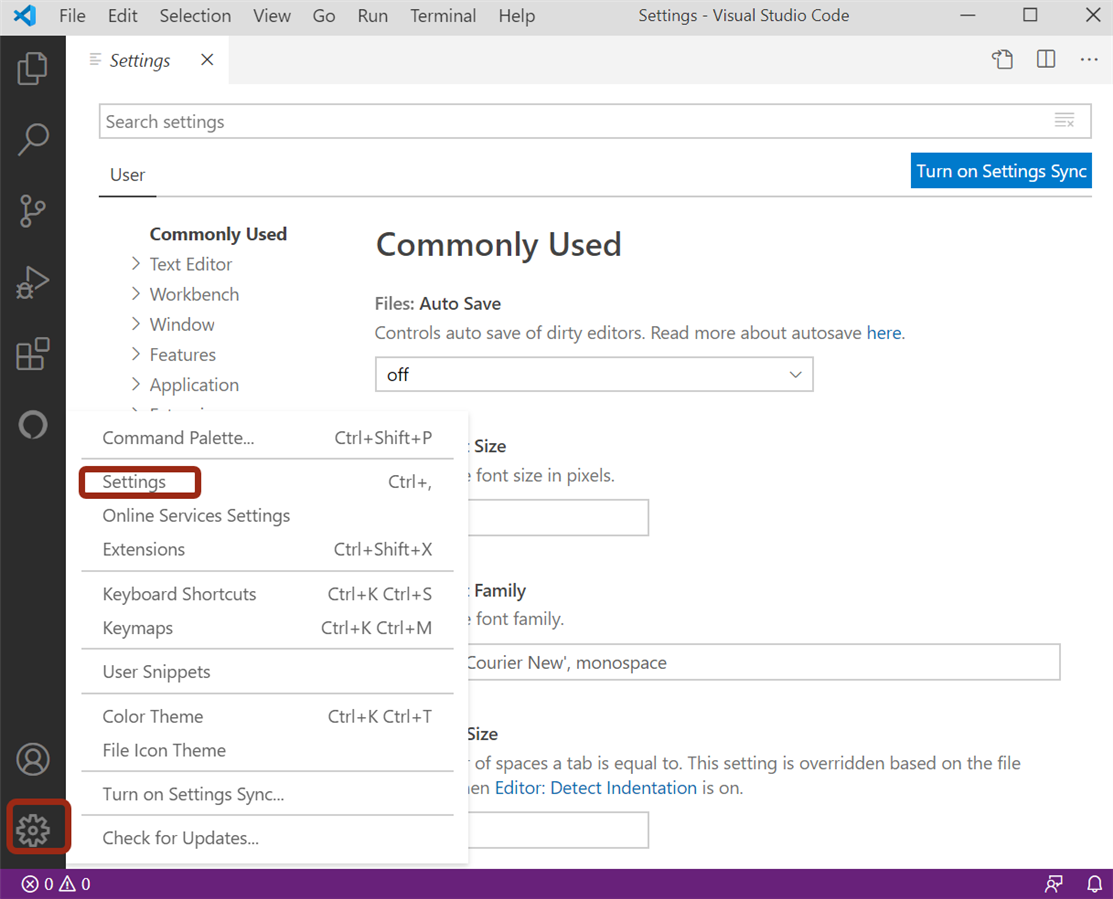Open the Search view in activity bar
The height and width of the screenshot is (899, 1113).
coord(32,139)
